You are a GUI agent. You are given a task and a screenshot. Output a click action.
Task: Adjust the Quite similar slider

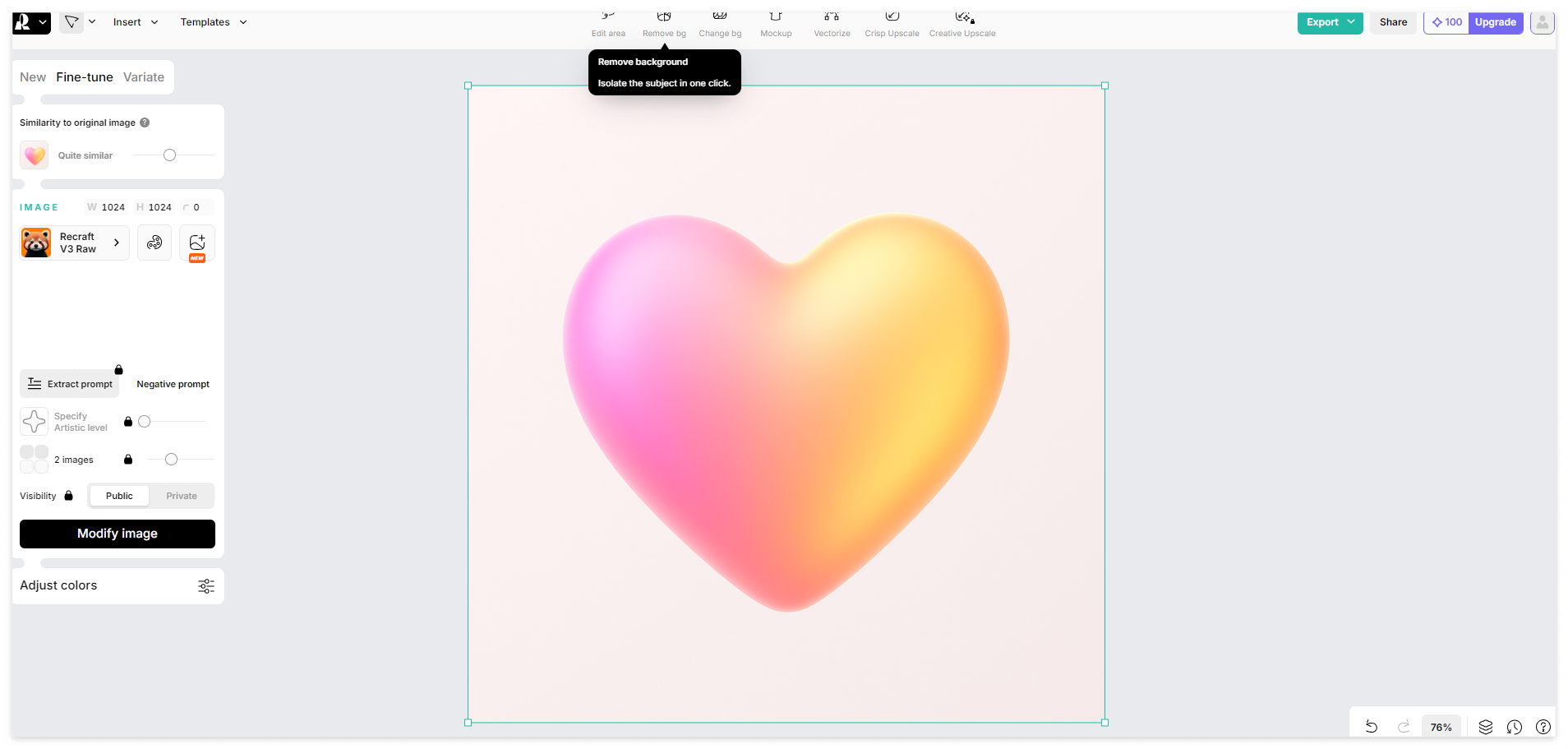click(169, 155)
